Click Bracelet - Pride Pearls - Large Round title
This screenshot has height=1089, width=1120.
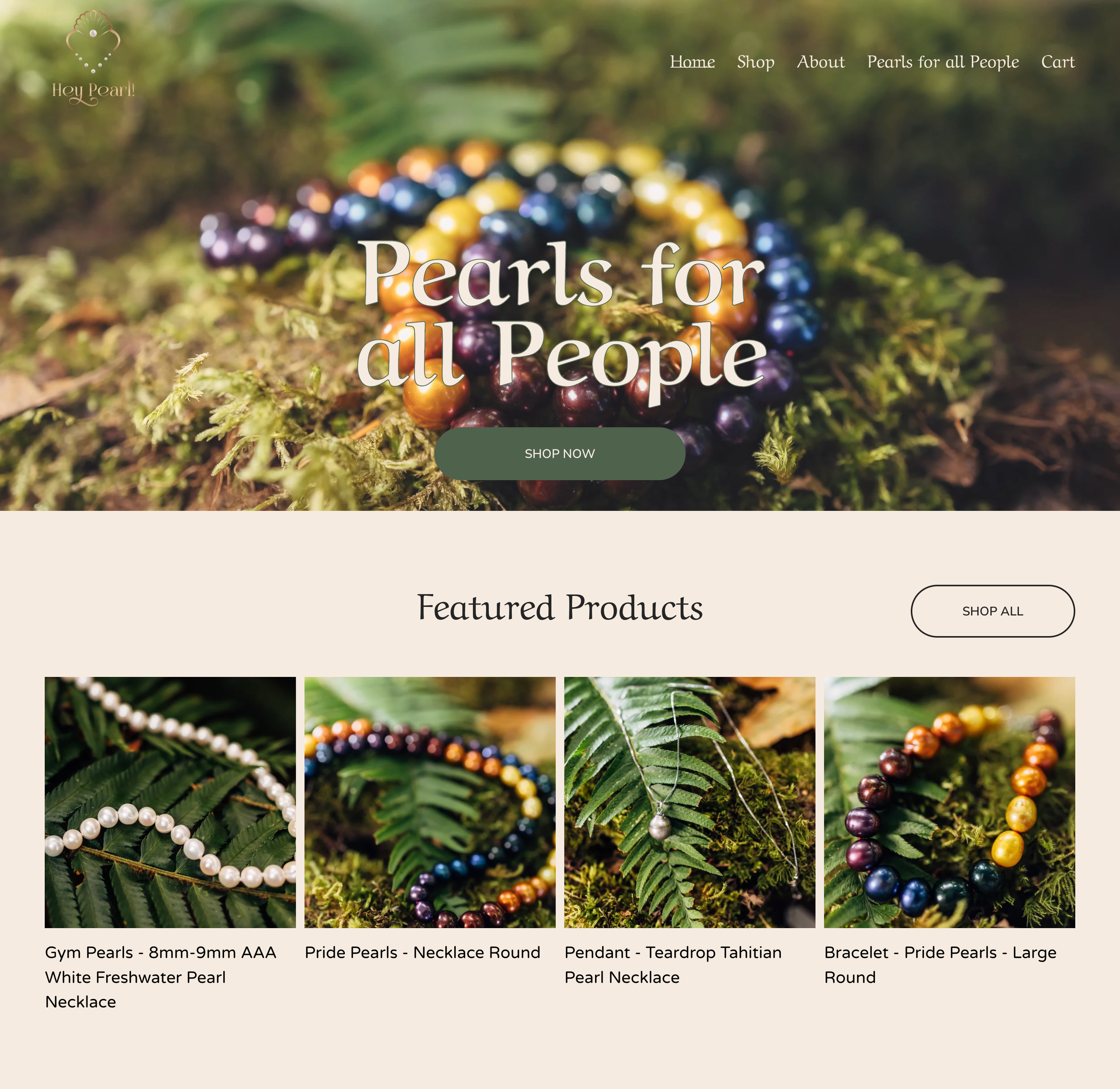click(x=940, y=965)
